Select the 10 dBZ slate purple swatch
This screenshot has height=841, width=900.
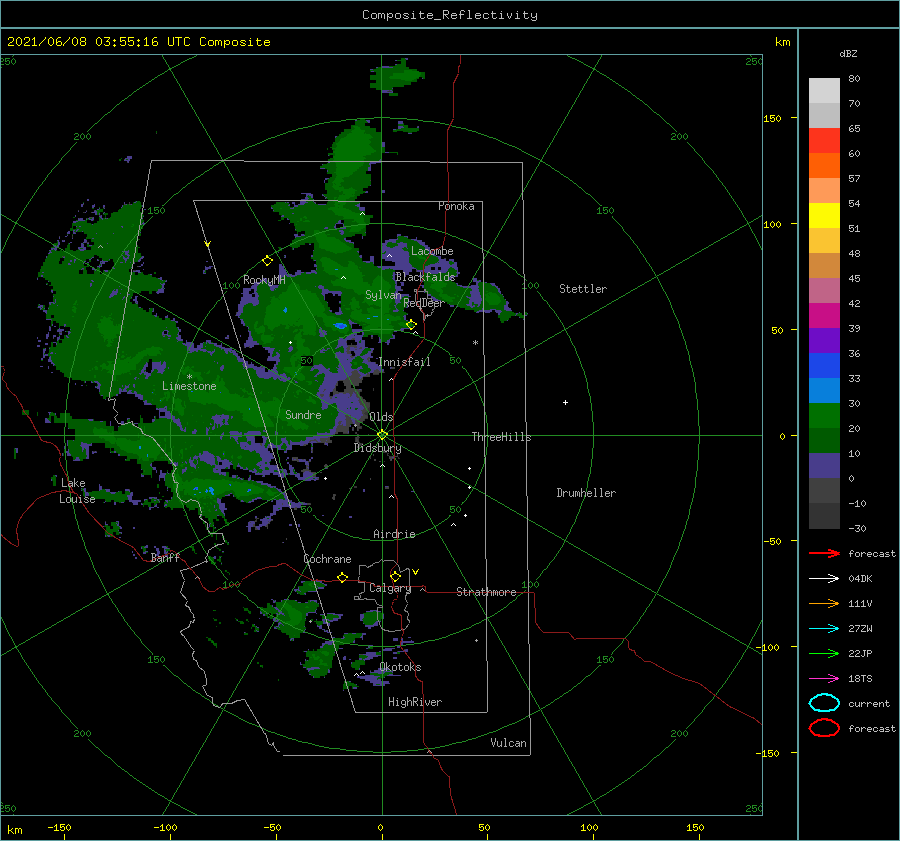point(824,466)
